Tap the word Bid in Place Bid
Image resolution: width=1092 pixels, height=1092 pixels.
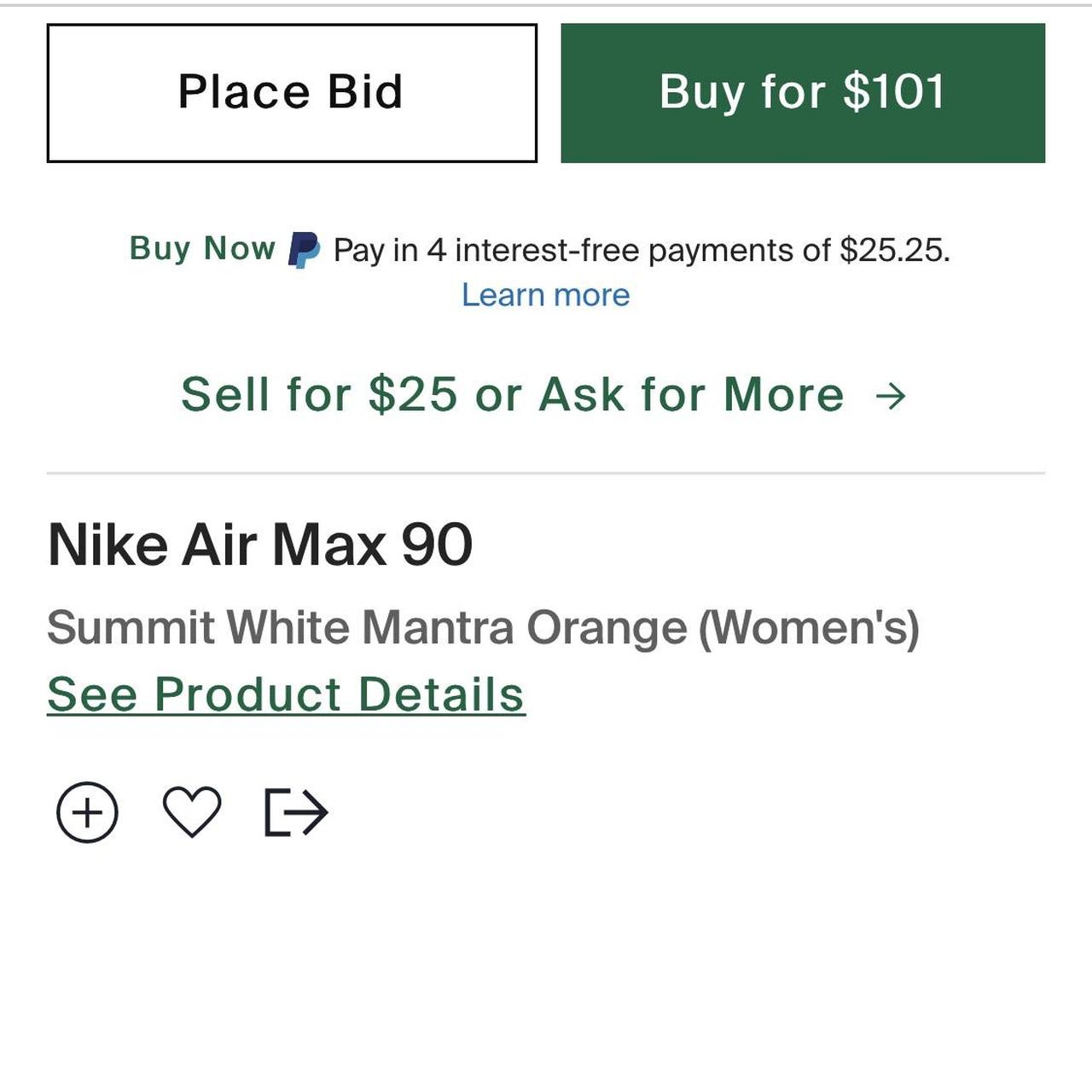[x=364, y=92]
